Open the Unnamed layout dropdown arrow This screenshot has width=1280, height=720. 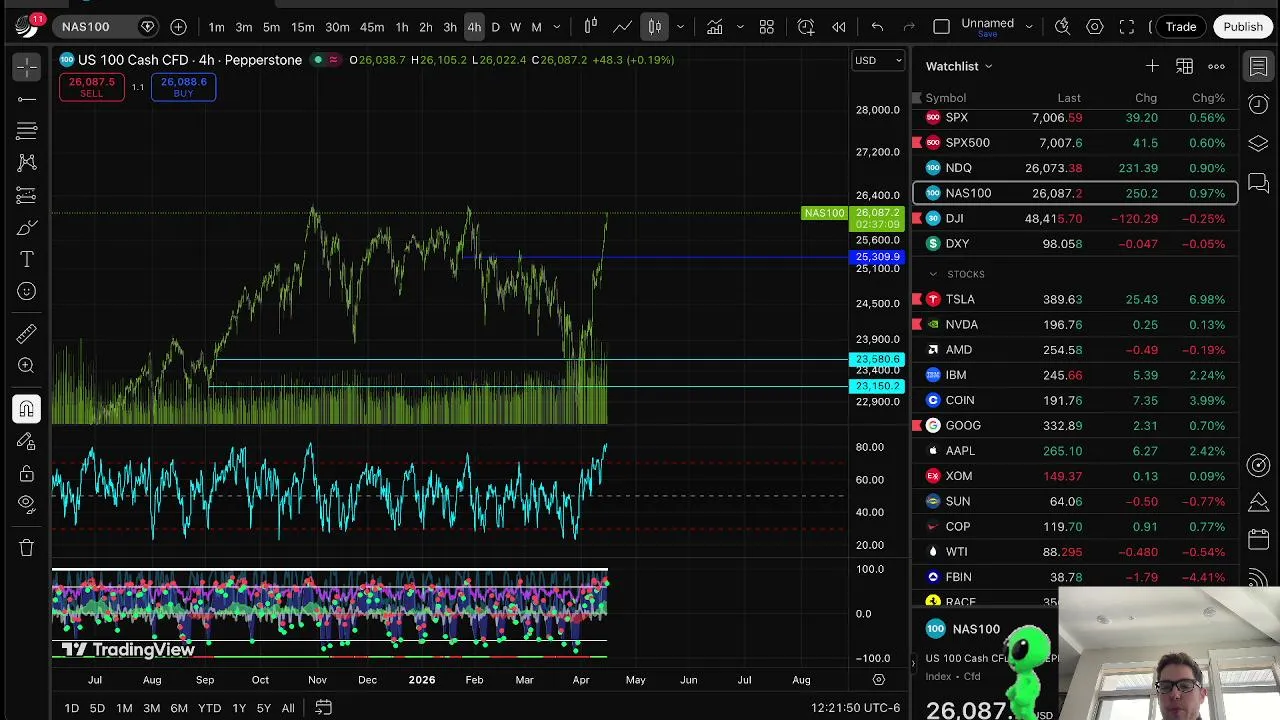tap(1029, 27)
